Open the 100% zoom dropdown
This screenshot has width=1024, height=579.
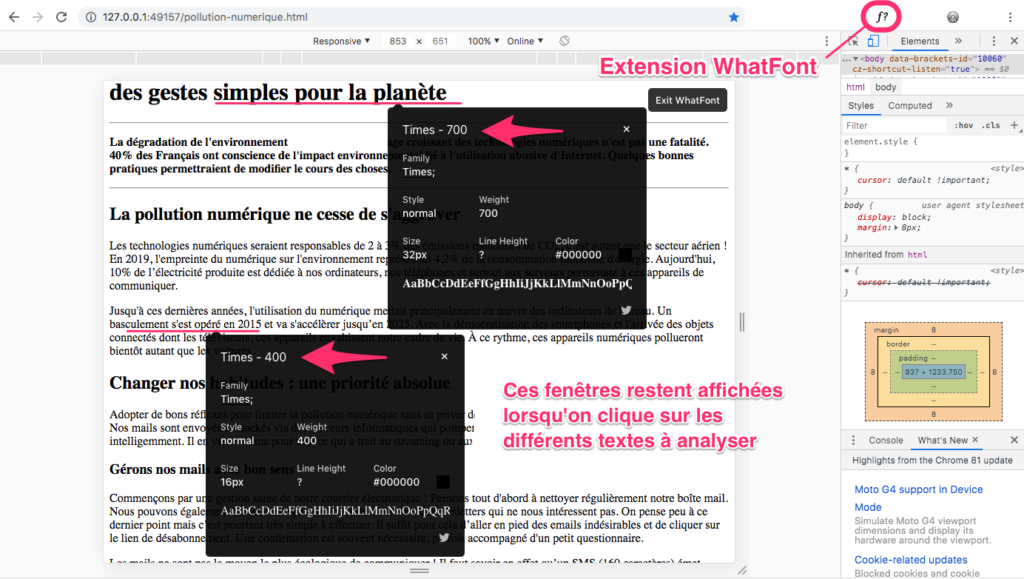coord(484,41)
